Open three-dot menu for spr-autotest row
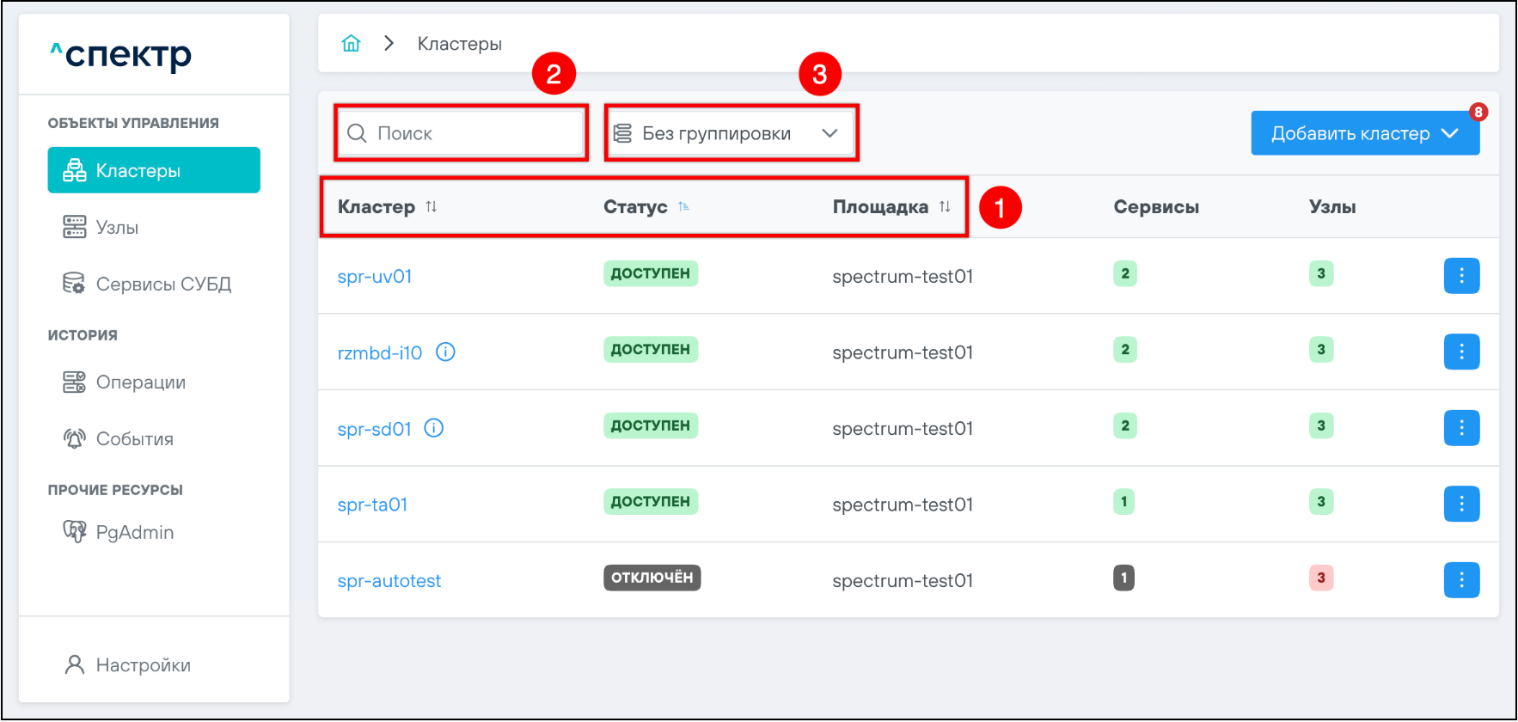1518x722 pixels. (1461, 580)
